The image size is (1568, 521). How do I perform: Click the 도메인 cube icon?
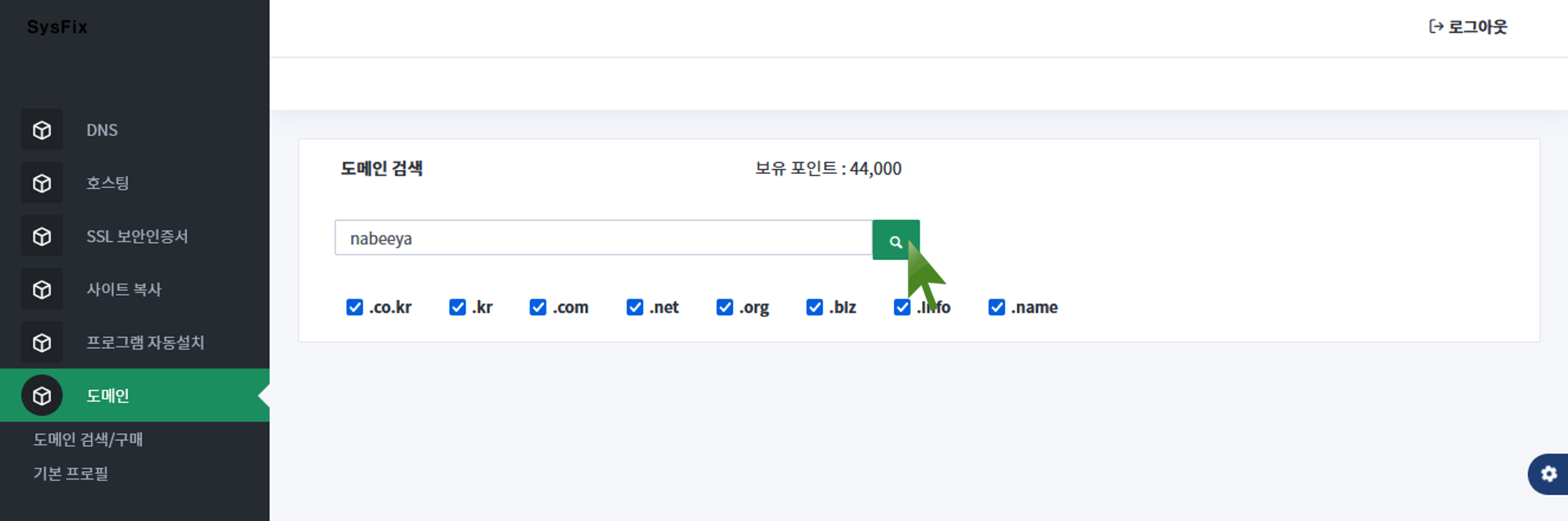pos(42,396)
